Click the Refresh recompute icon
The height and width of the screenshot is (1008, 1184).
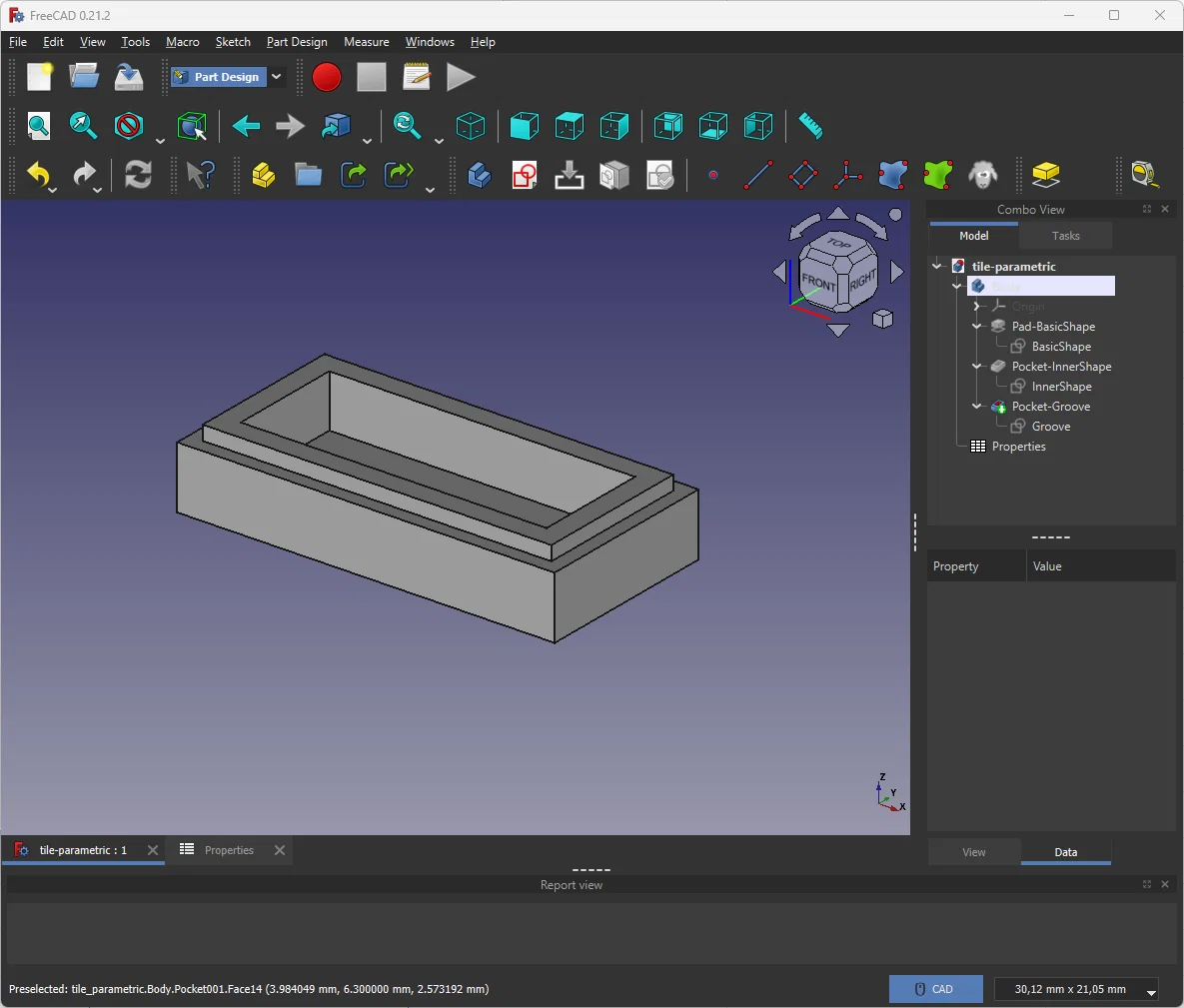click(138, 176)
